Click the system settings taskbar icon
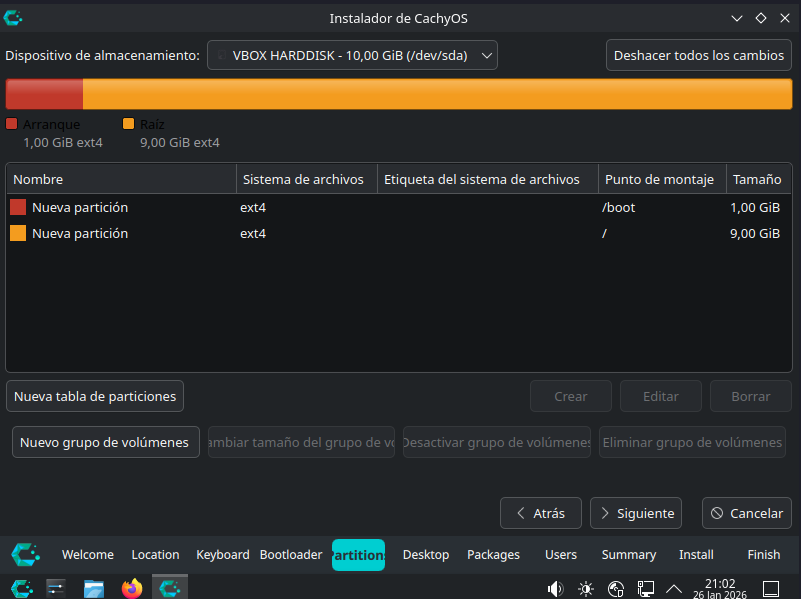801x599 pixels. coord(57,588)
